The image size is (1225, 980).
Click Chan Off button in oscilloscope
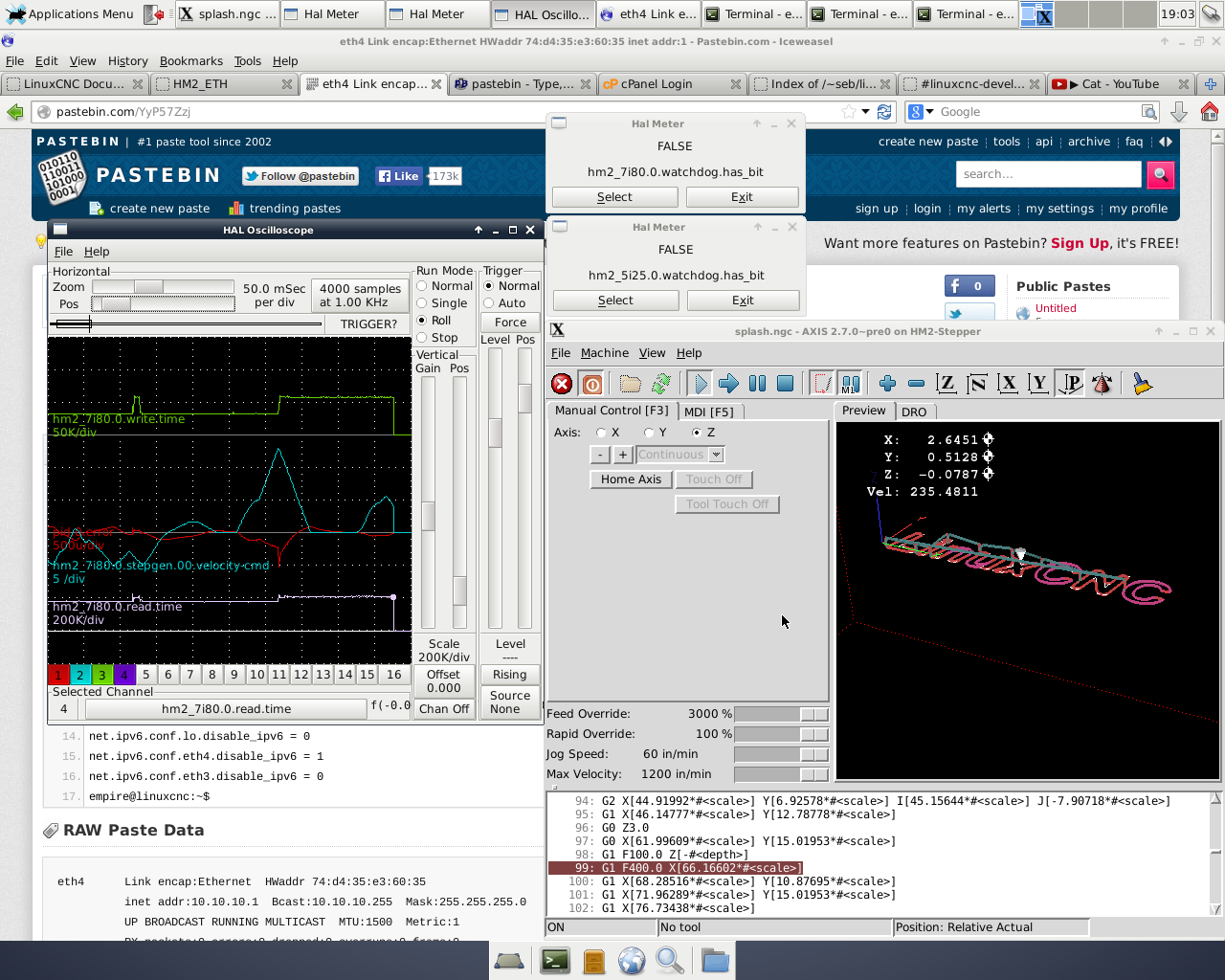pyautogui.click(x=444, y=709)
